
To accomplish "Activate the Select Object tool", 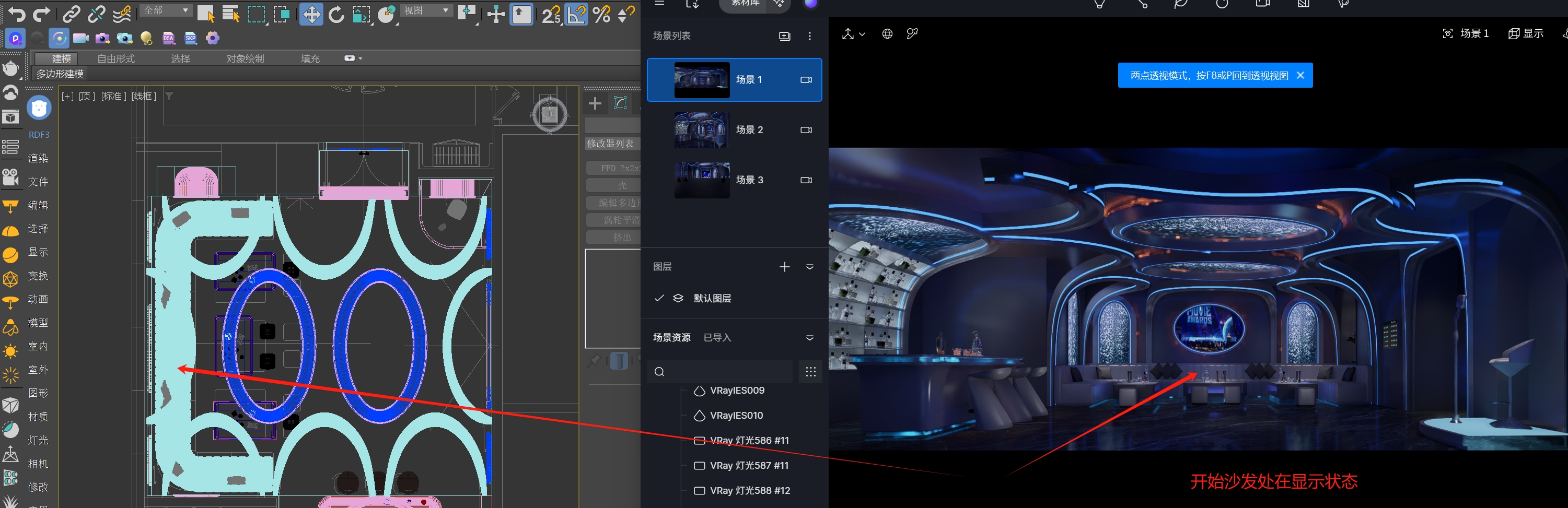I will pos(206,14).
